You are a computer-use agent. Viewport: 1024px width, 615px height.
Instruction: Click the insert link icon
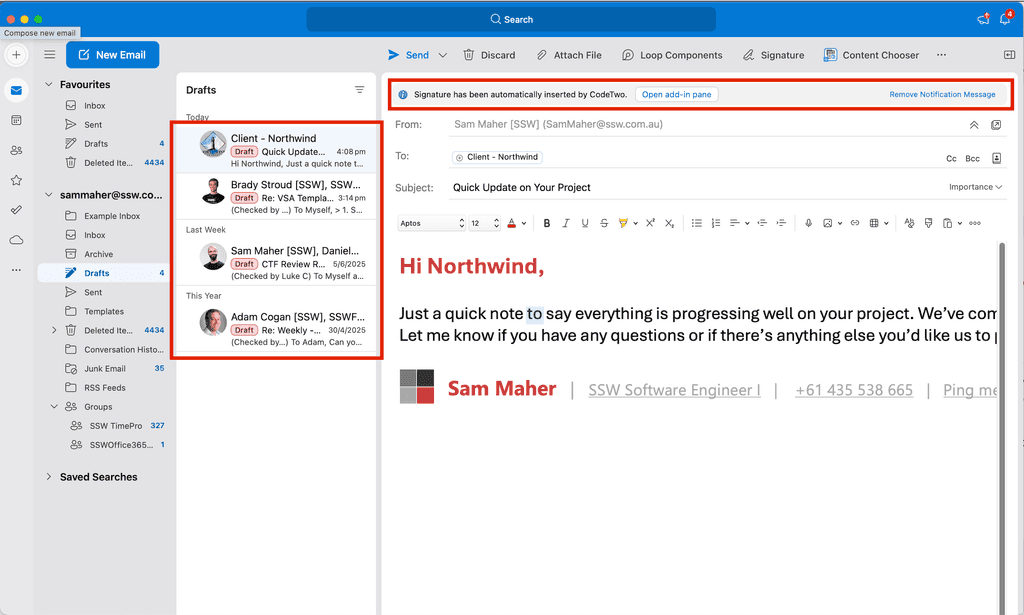point(855,223)
